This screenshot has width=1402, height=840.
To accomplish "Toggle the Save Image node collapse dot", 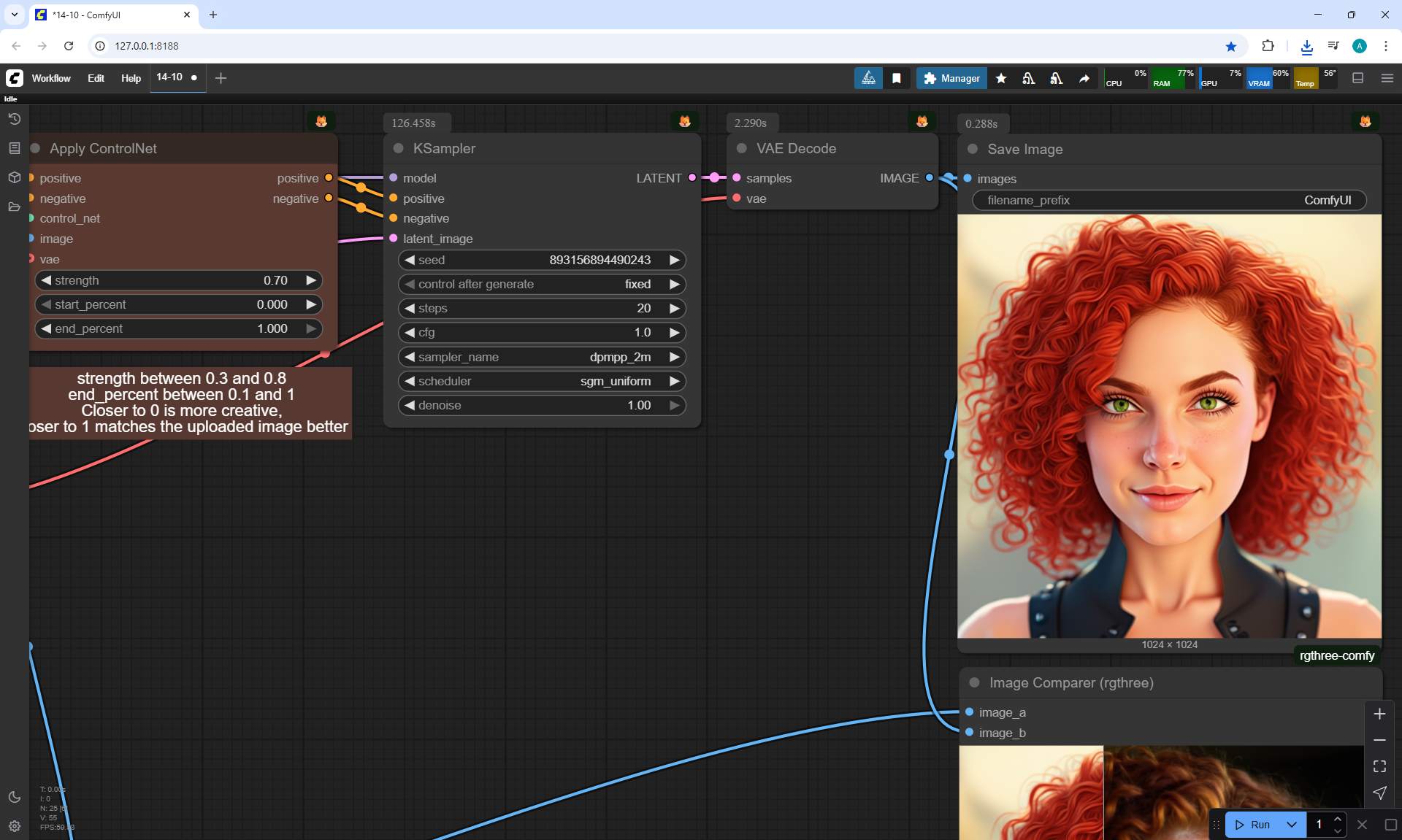I will [973, 149].
